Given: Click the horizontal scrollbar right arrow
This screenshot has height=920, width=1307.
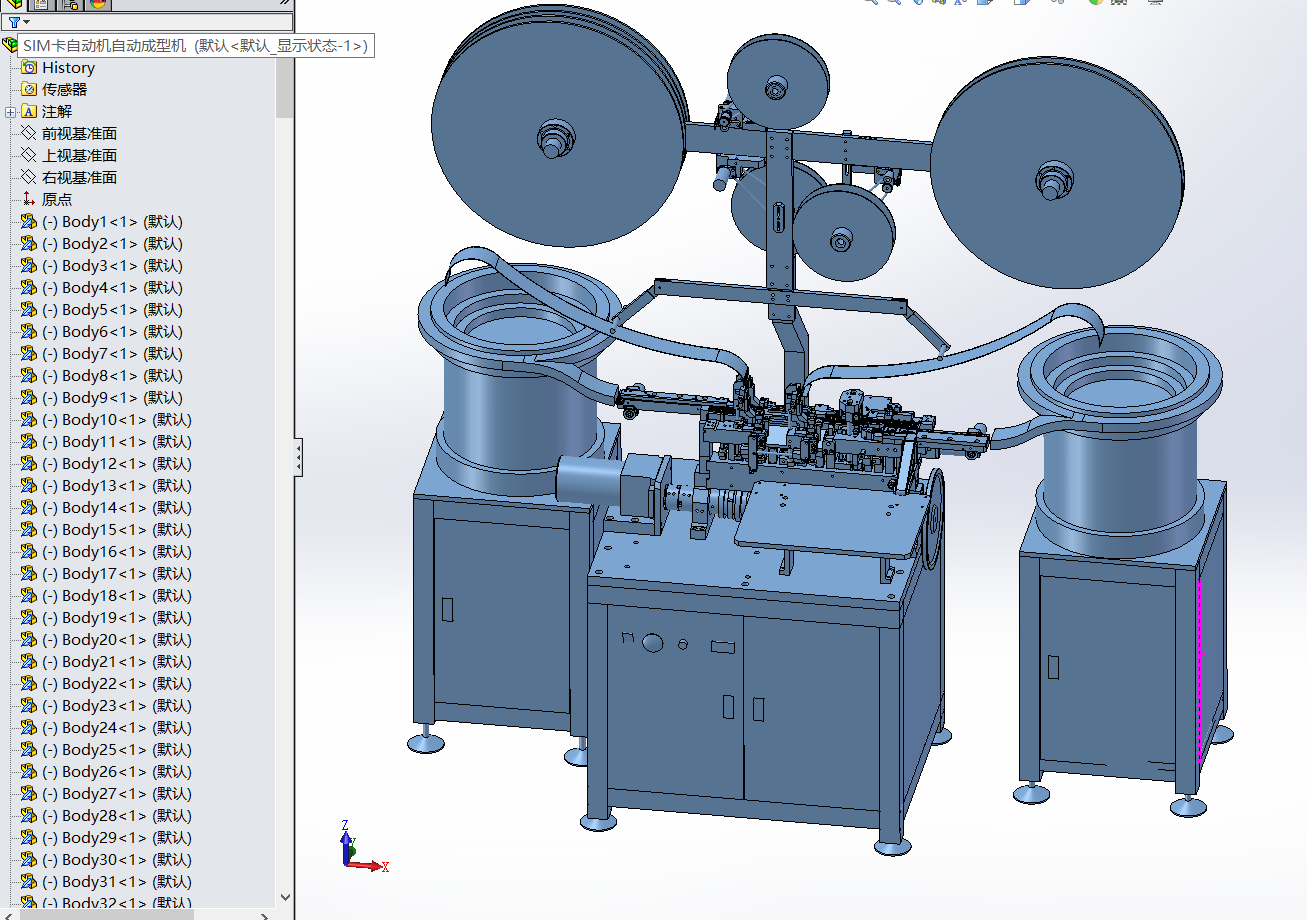Looking at the screenshot, I should [x=265, y=915].
